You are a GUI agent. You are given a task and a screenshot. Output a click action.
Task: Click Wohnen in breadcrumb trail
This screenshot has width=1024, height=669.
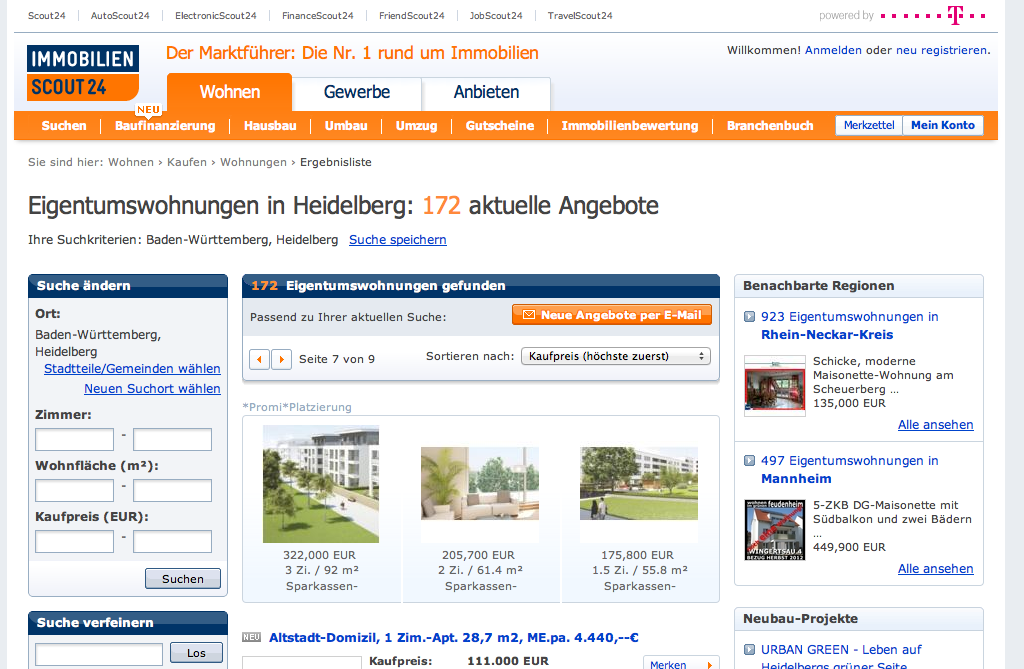tap(131, 162)
